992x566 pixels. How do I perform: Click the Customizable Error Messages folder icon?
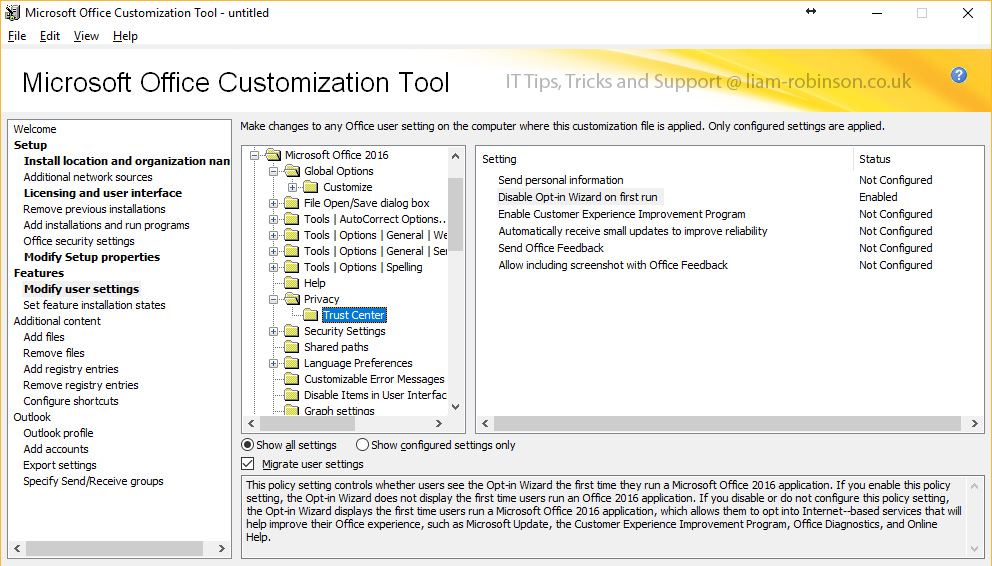pyautogui.click(x=292, y=379)
